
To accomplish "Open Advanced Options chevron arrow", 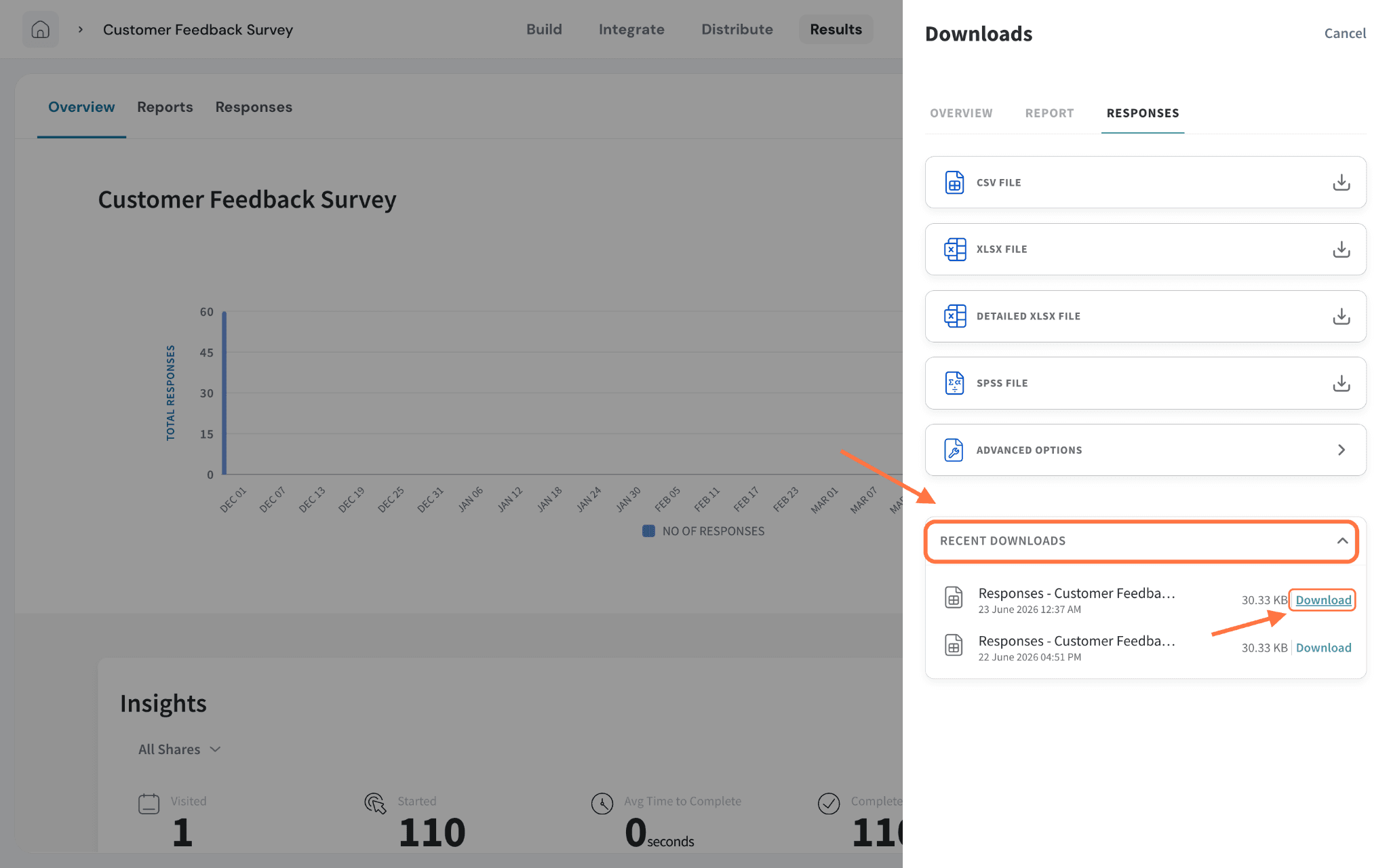I will (x=1341, y=450).
